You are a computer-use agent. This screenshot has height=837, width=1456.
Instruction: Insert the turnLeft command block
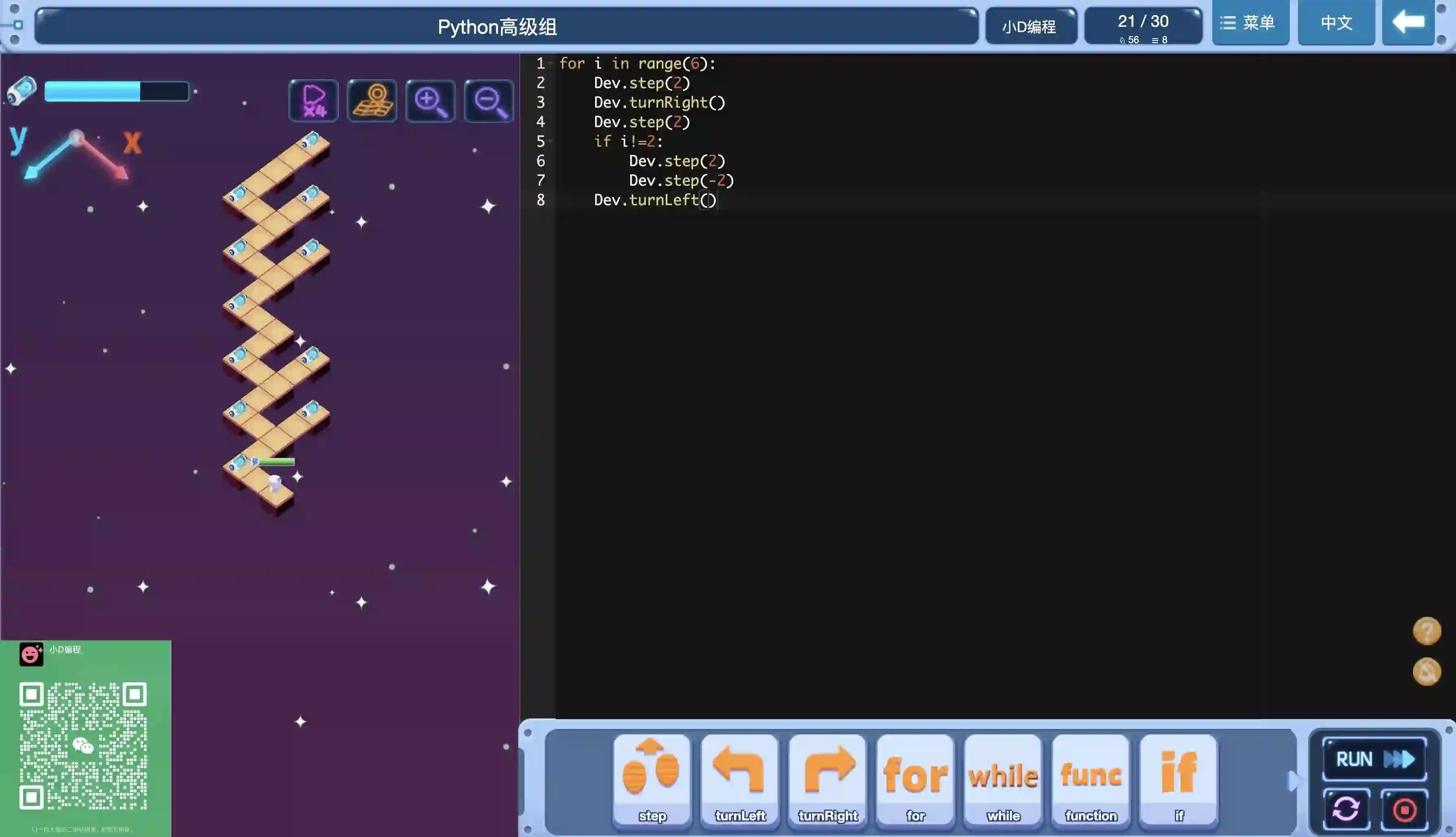tap(739, 779)
